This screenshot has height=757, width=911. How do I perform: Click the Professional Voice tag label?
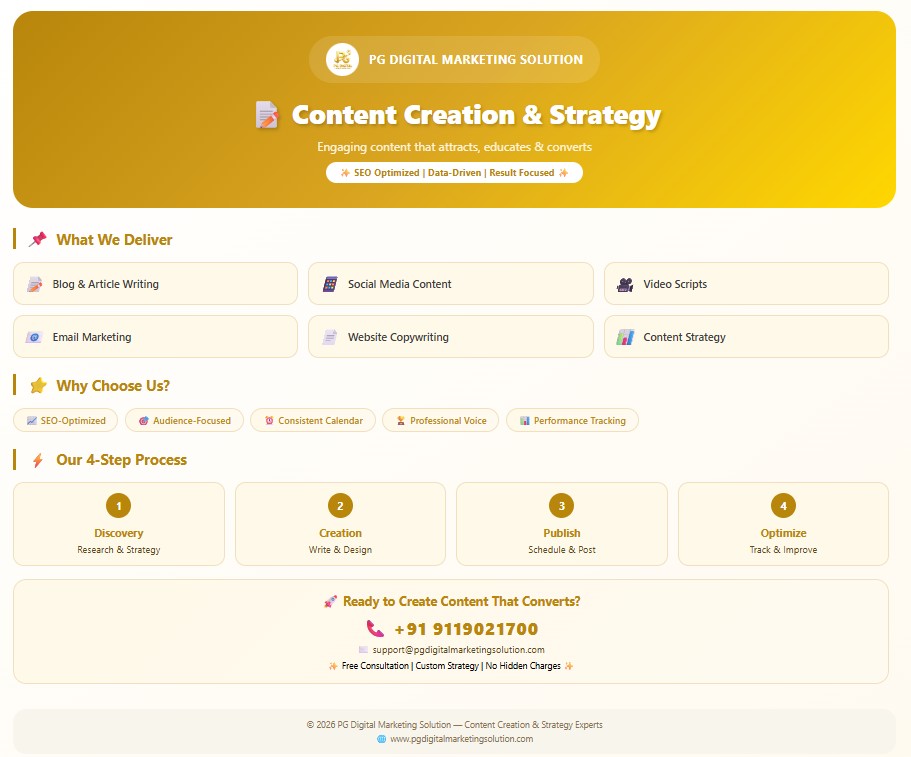click(x=449, y=421)
